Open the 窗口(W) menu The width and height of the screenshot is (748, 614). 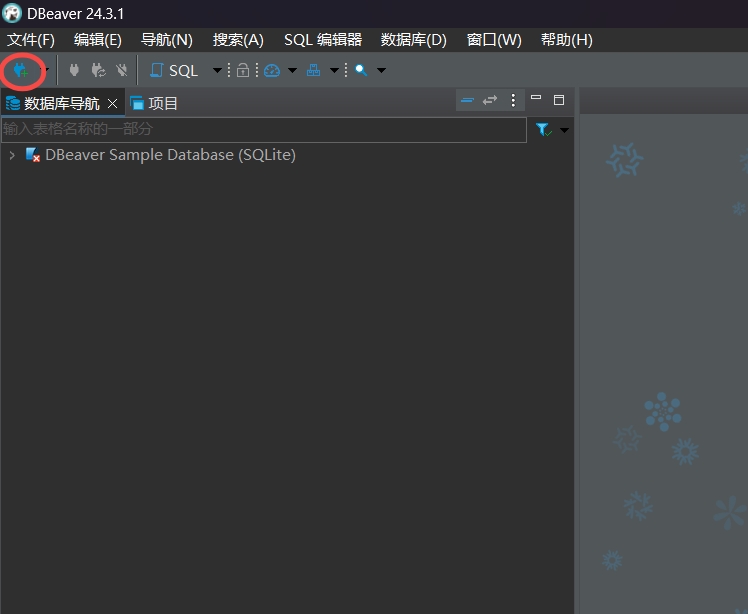tap(494, 40)
